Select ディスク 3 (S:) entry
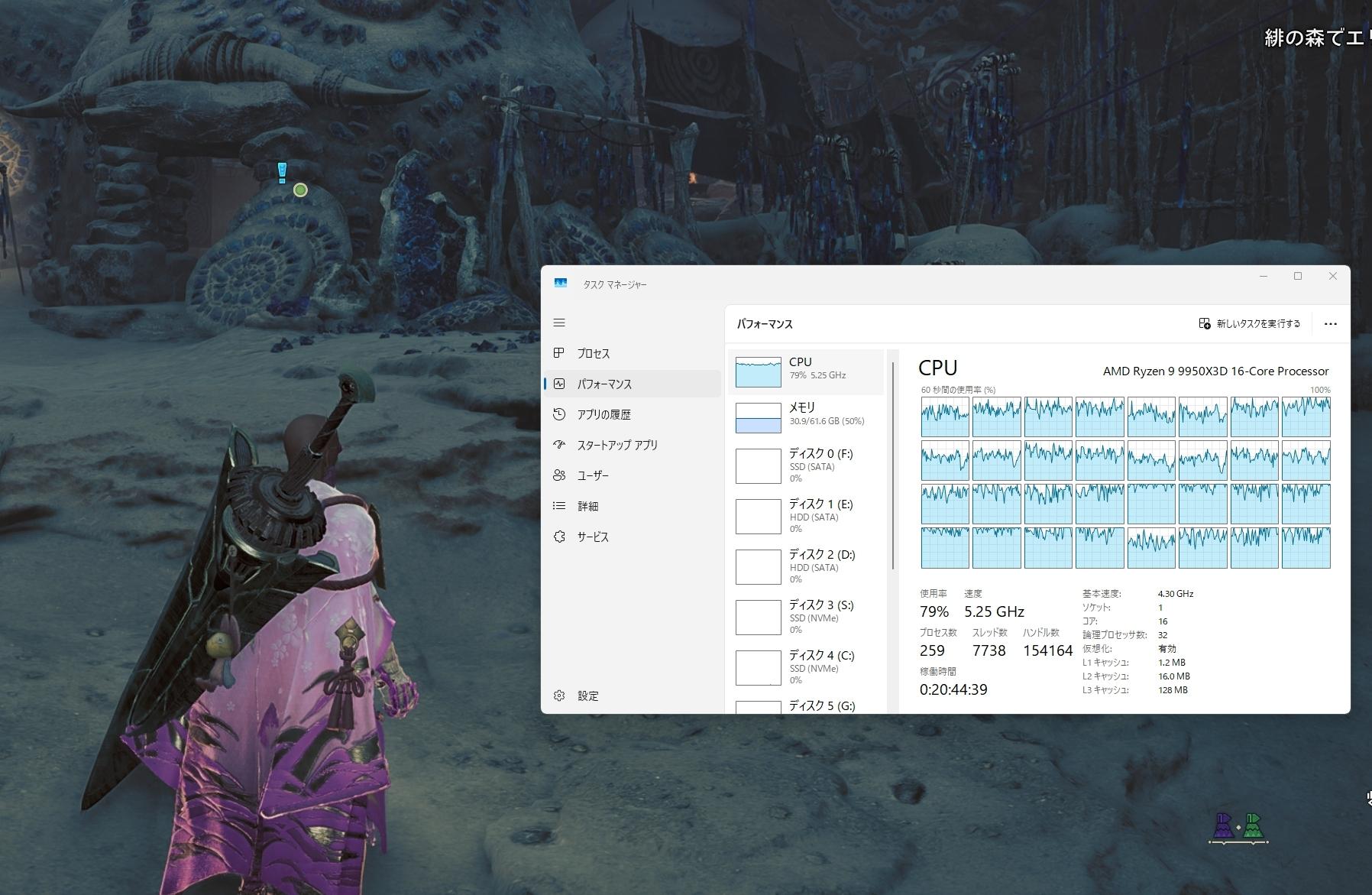 point(806,617)
